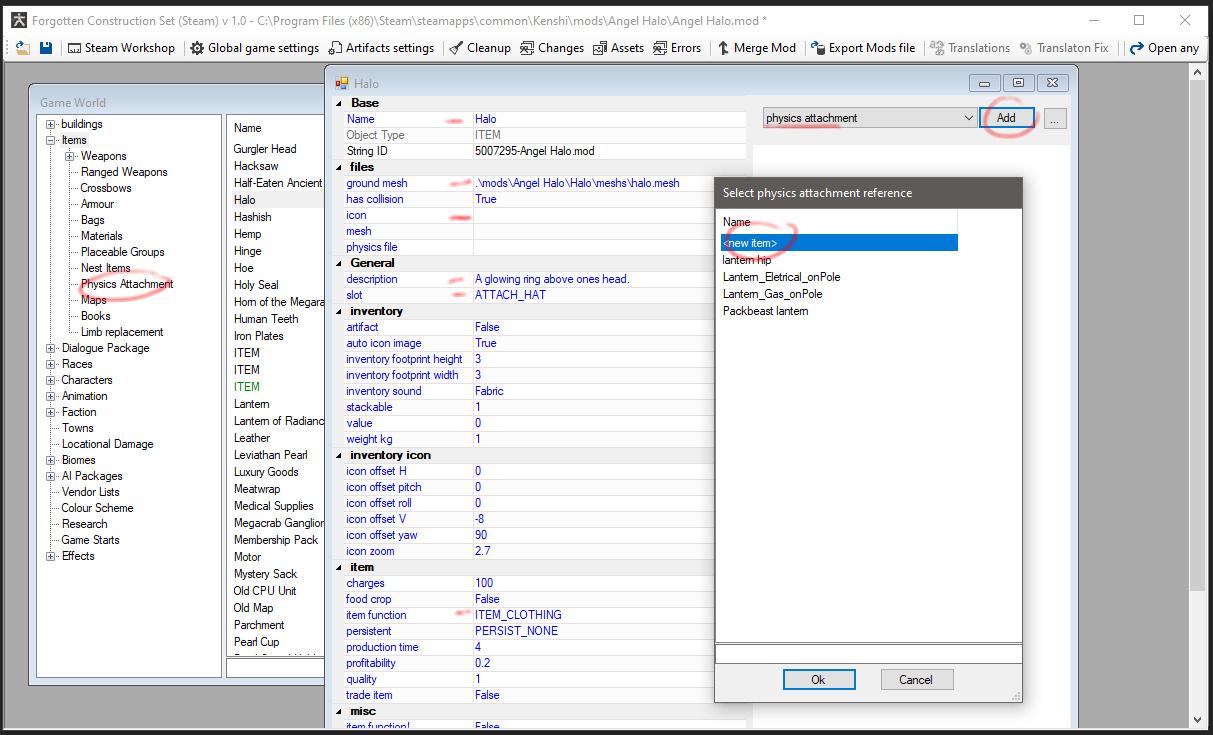Collapse the files property section
1213x735 pixels.
(338, 167)
